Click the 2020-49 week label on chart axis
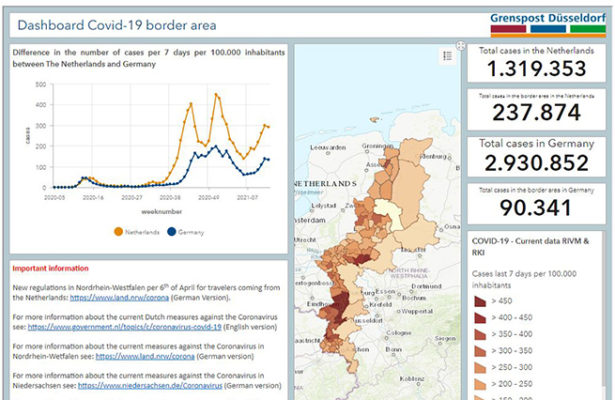615x400 pixels. click(x=209, y=198)
